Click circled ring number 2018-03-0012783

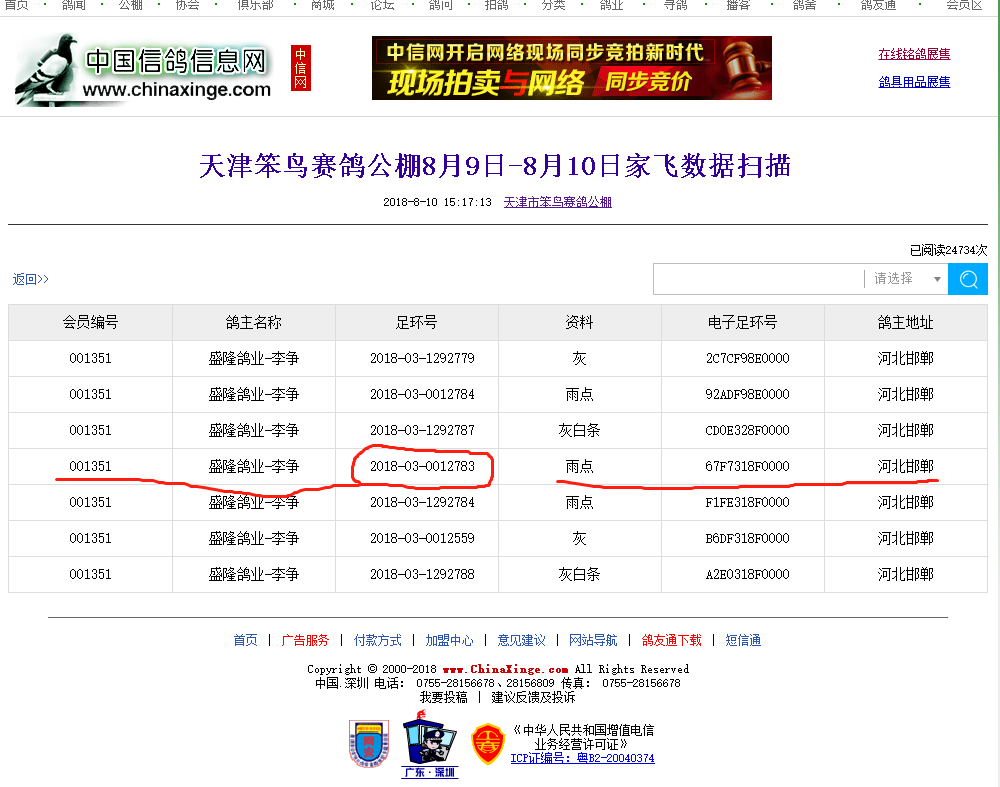422,466
